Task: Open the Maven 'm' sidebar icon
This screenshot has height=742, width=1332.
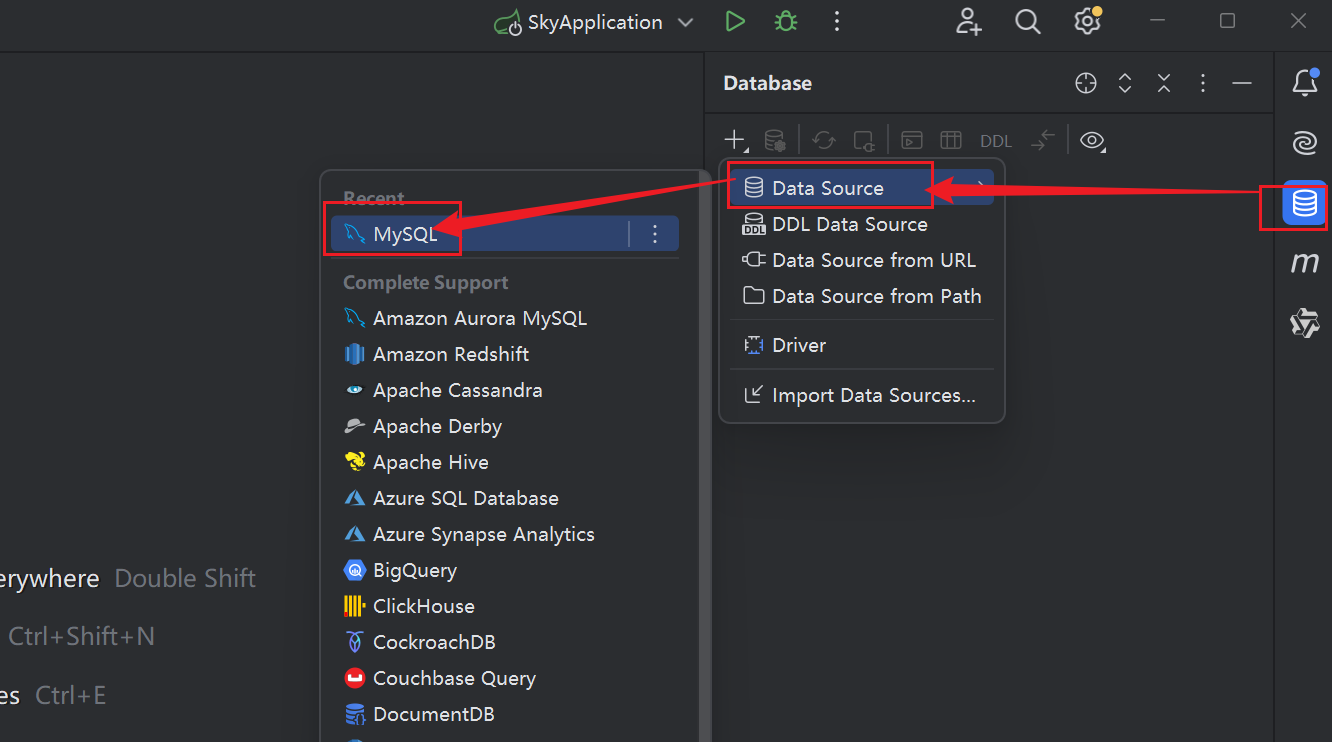Action: 1305,263
